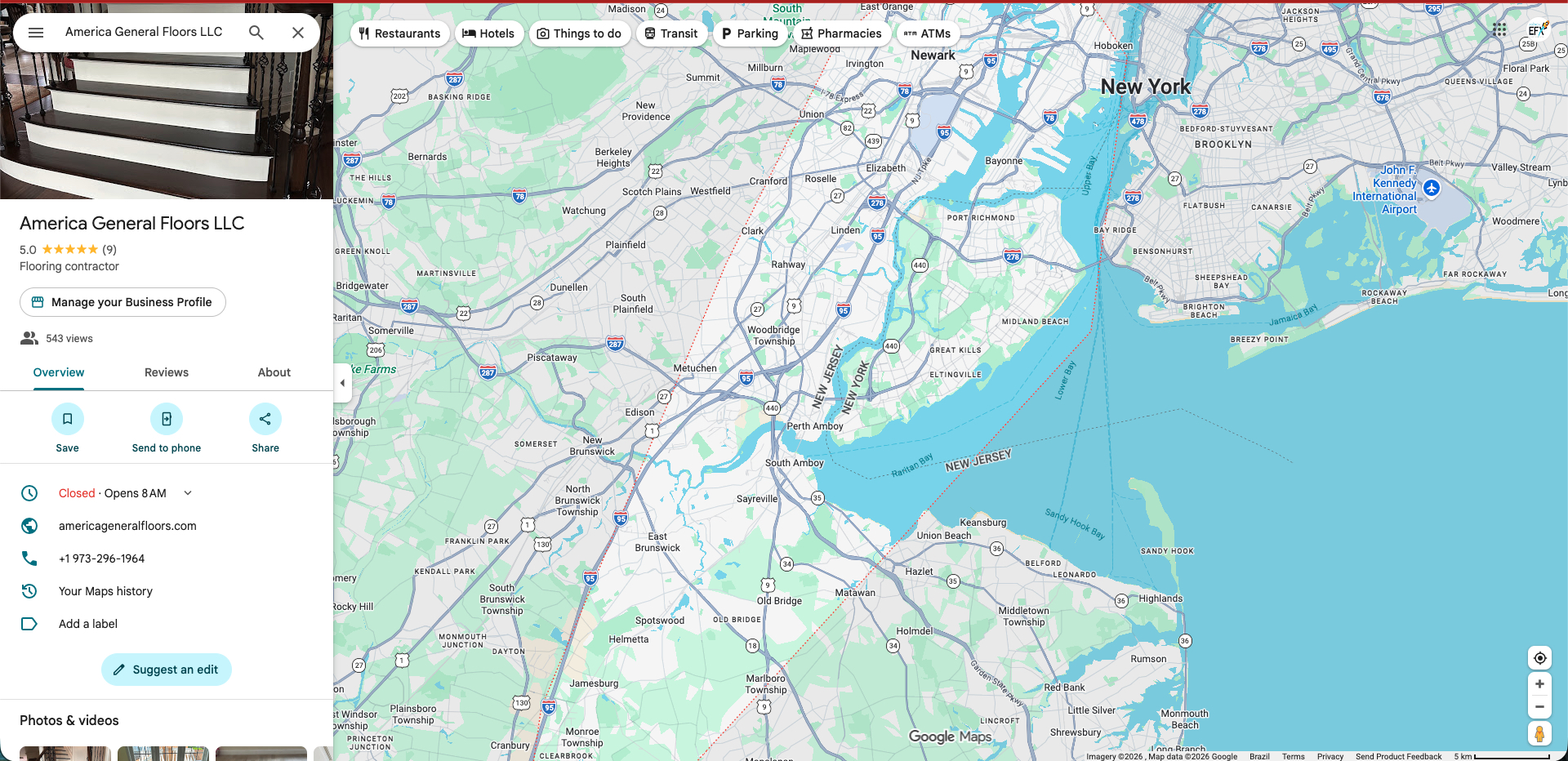Switch to the About tab
Image resolution: width=1568 pixels, height=761 pixels.
274,372
